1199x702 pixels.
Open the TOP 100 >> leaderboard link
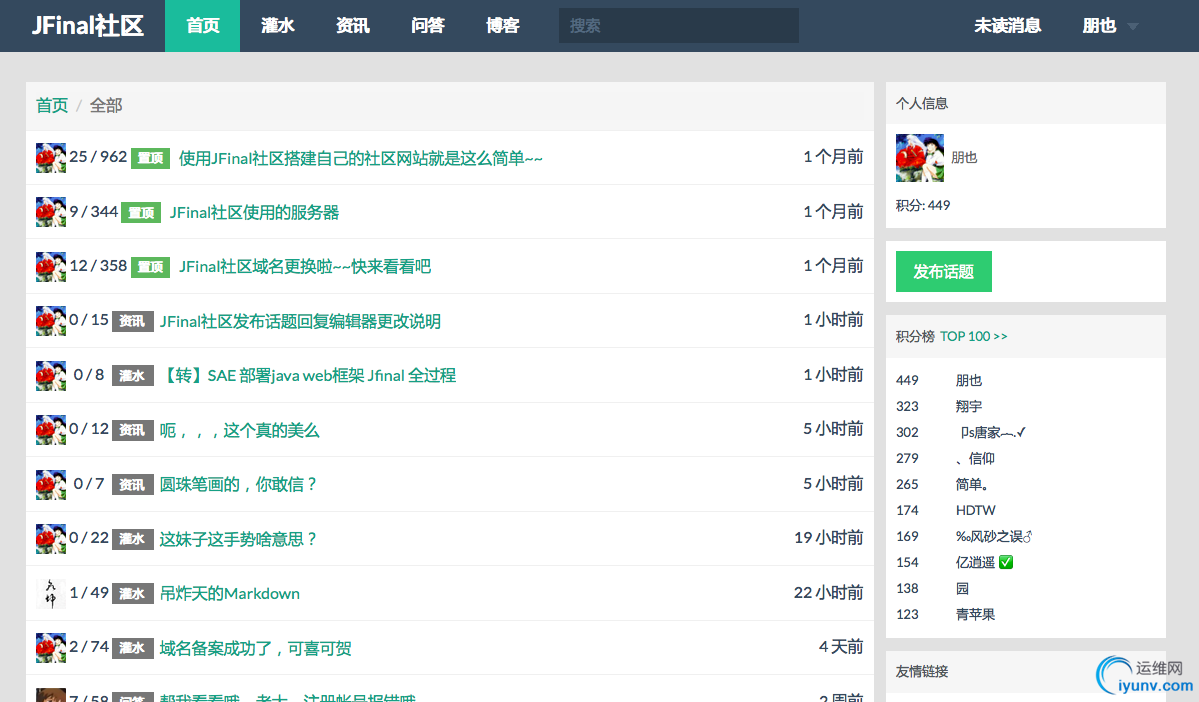pos(973,336)
